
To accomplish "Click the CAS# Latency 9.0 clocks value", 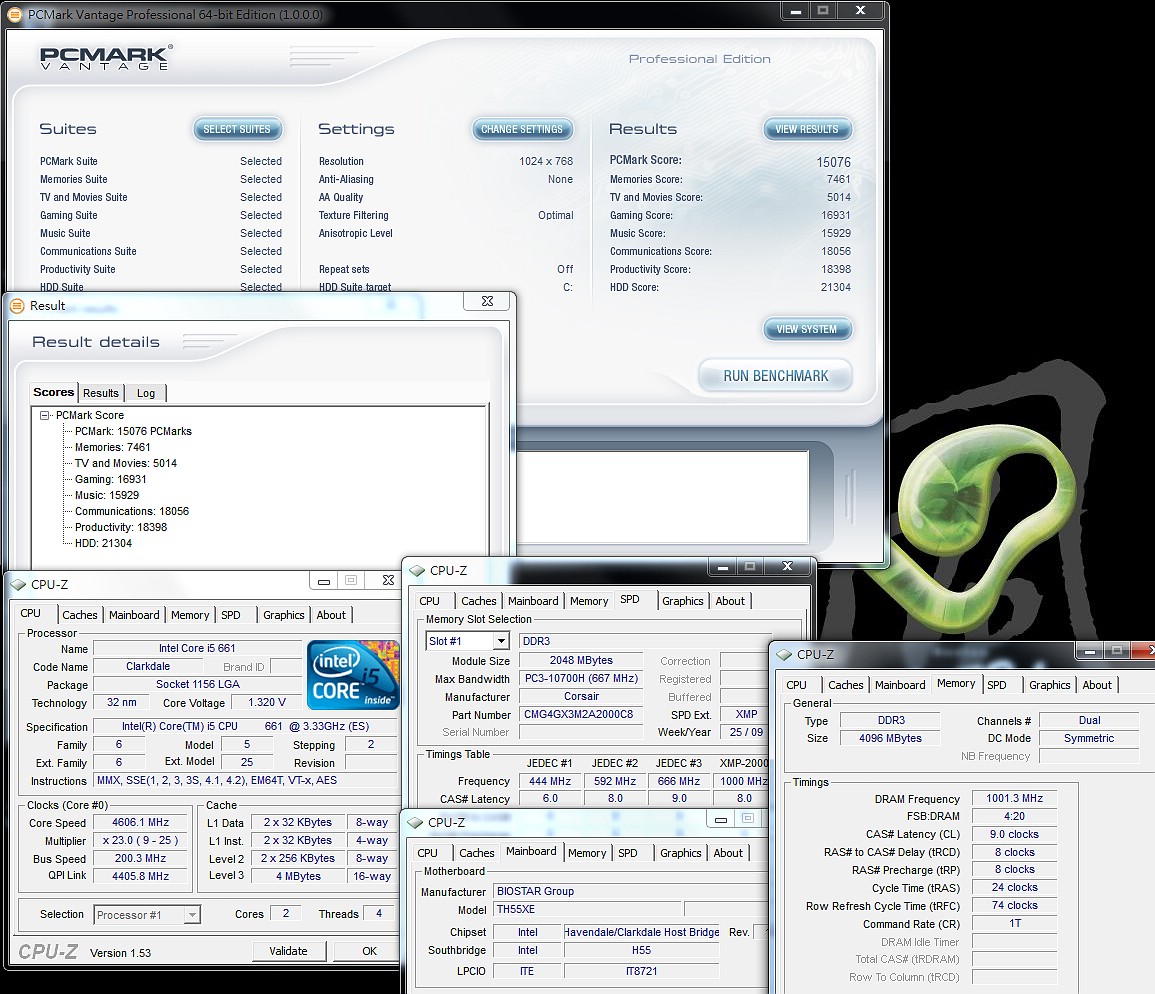I will (1014, 834).
